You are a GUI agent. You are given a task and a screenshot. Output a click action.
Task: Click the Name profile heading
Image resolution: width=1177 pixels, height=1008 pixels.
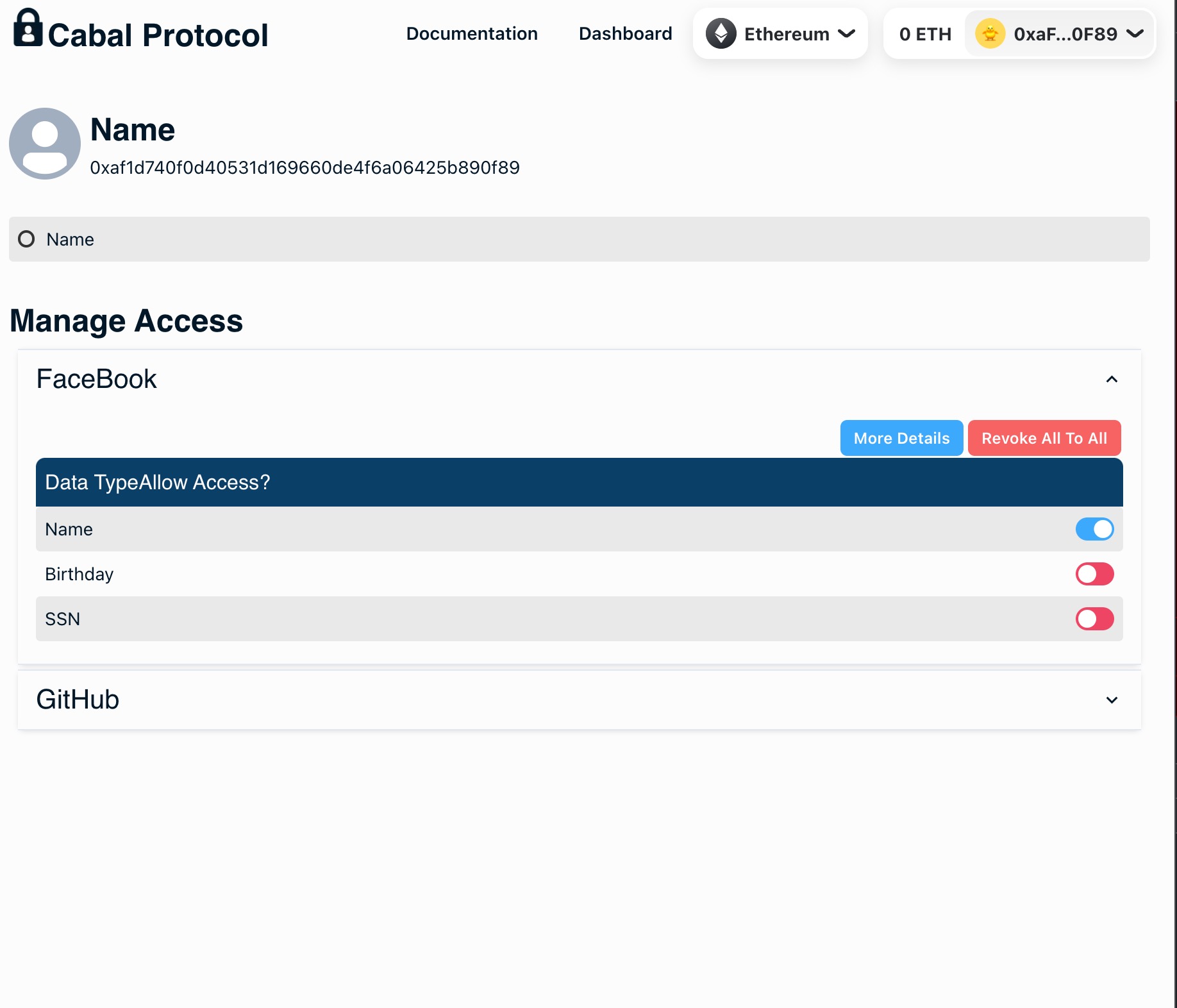coord(133,130)
